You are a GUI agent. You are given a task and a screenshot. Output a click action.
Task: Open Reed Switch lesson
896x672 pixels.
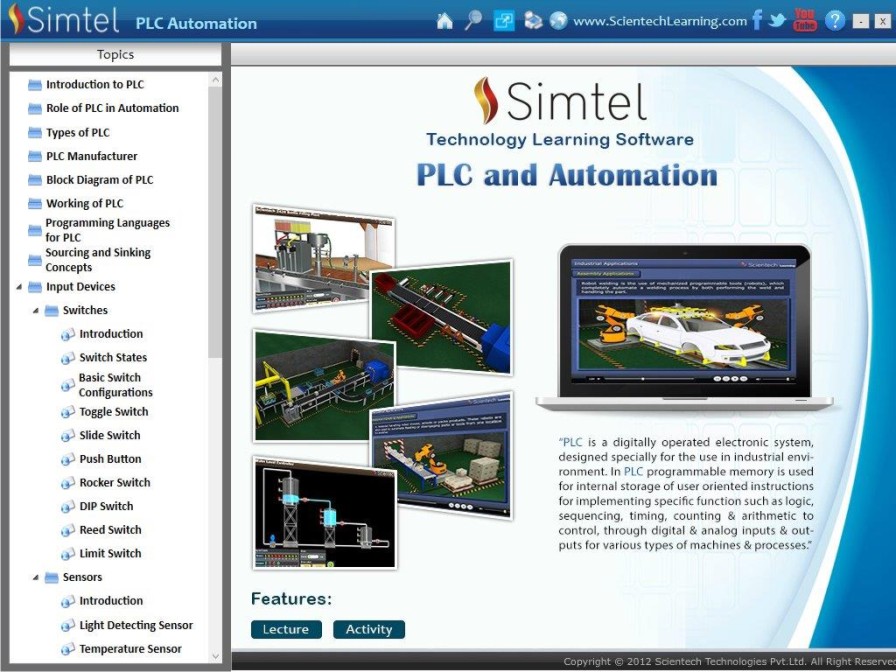(110, 530)
